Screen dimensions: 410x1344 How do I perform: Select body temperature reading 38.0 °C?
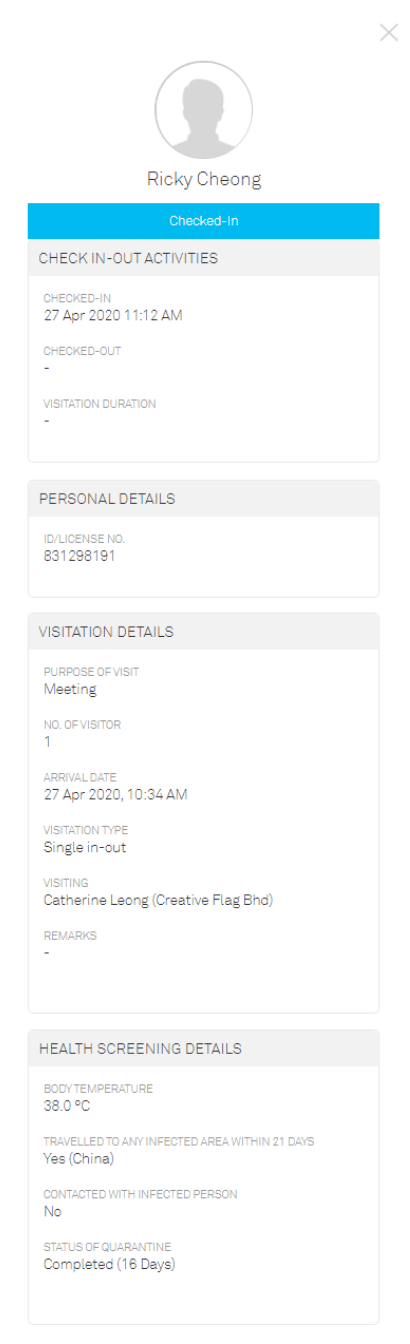67,1106
